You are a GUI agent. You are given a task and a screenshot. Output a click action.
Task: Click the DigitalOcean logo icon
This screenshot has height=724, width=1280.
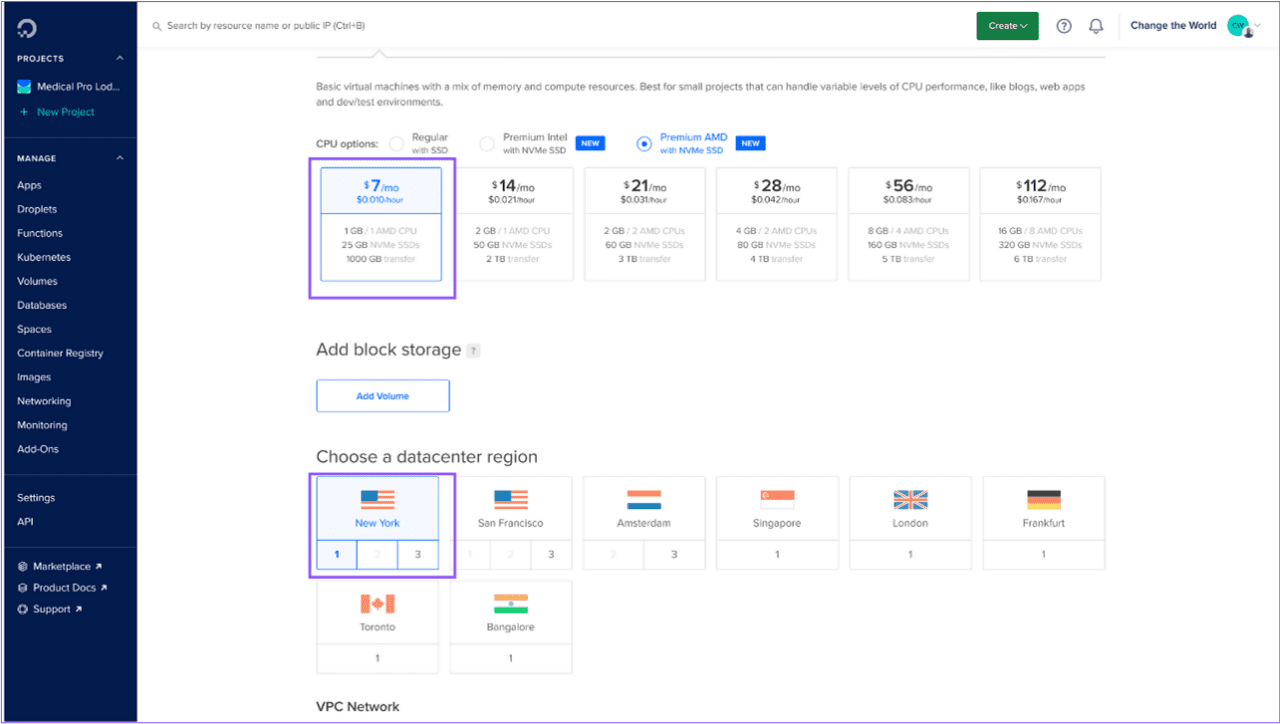pos(27,27)
